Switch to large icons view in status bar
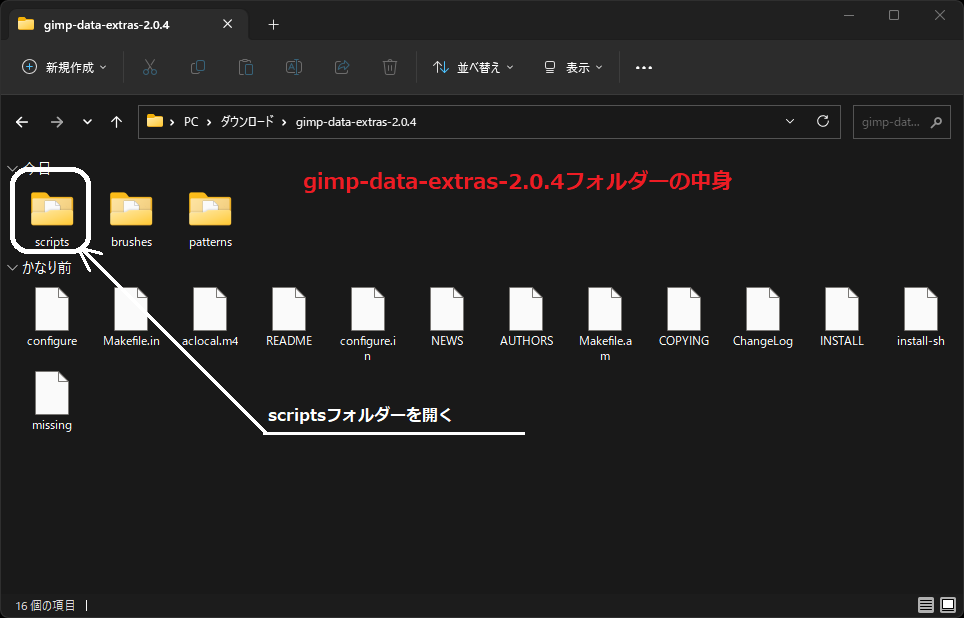 click(947, 605)
